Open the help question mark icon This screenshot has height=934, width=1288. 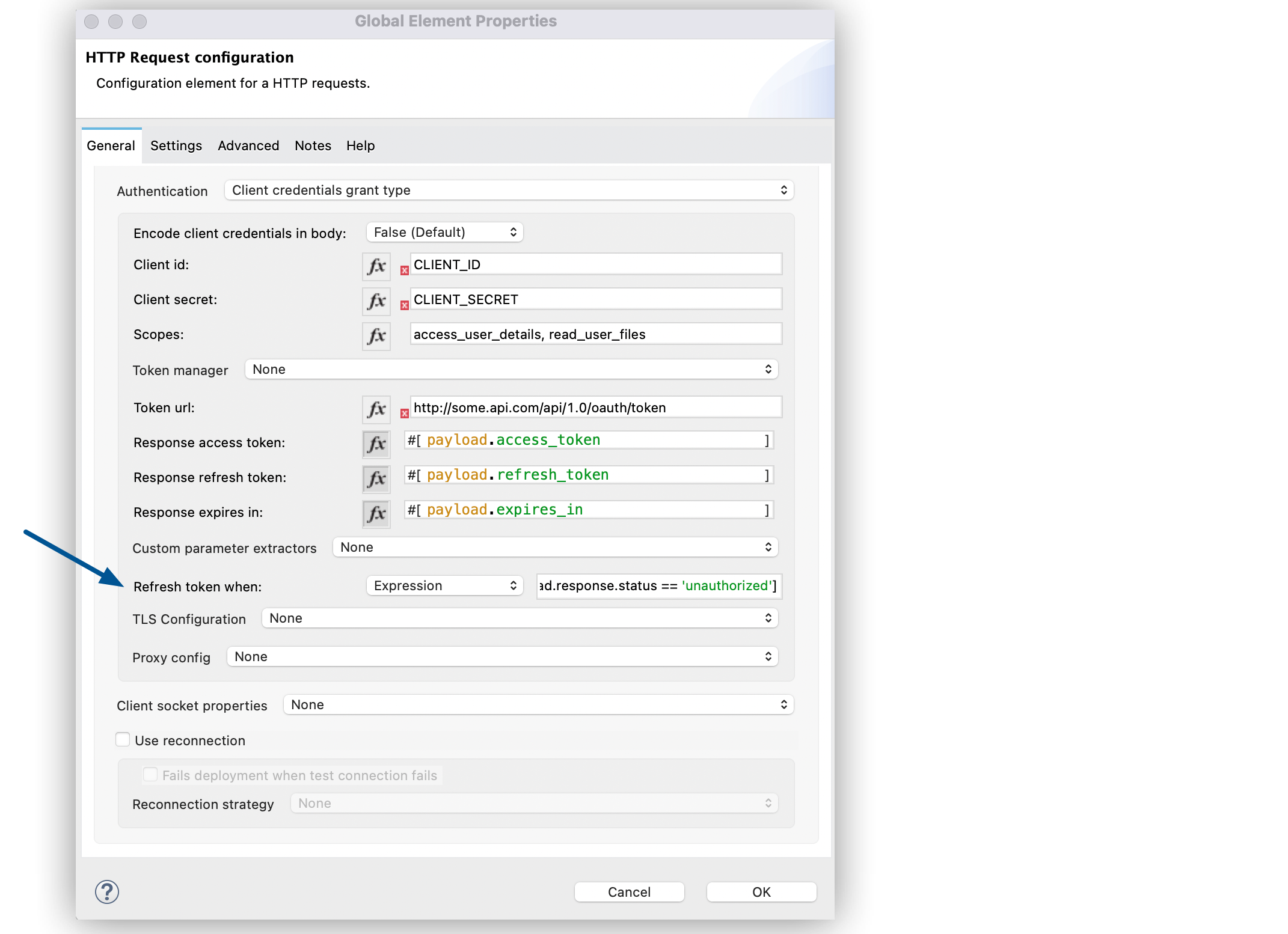coord(107,893)
